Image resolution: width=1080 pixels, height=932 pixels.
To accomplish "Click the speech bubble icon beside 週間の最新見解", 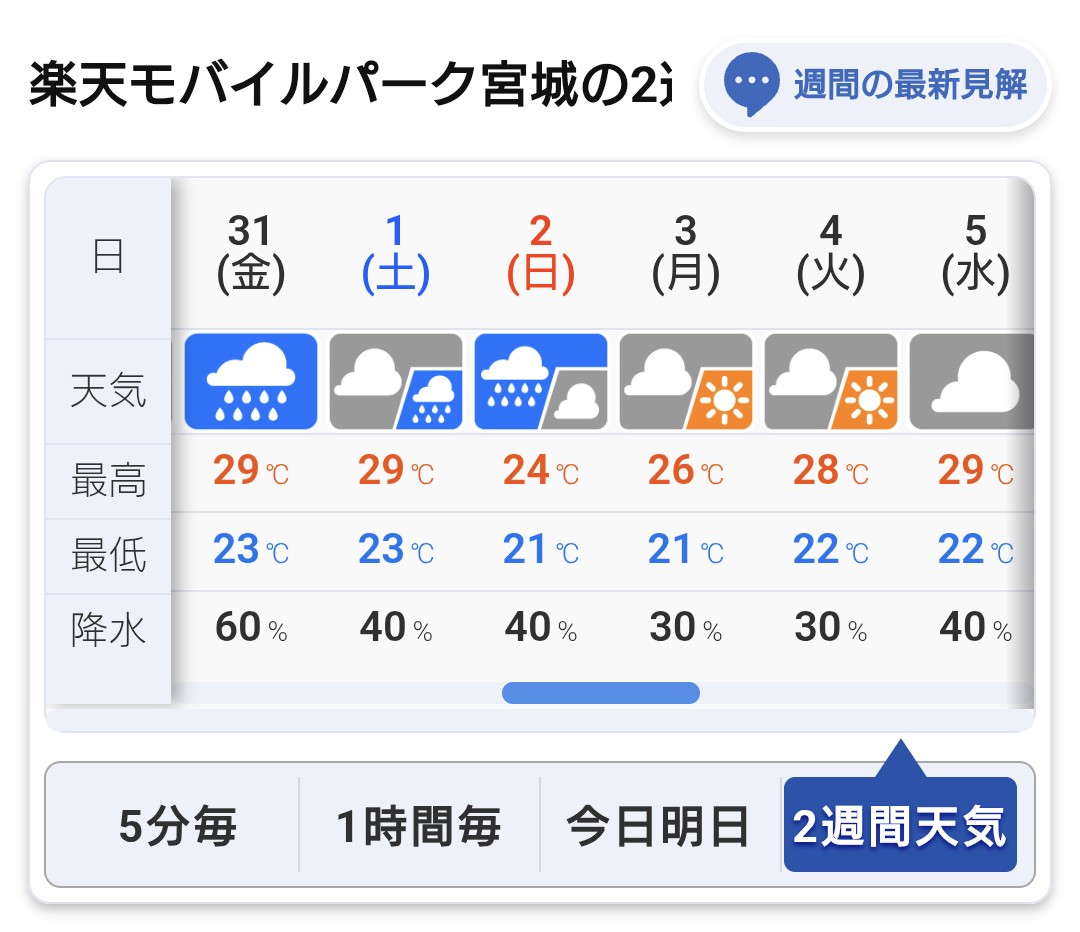I will [751, 84].
